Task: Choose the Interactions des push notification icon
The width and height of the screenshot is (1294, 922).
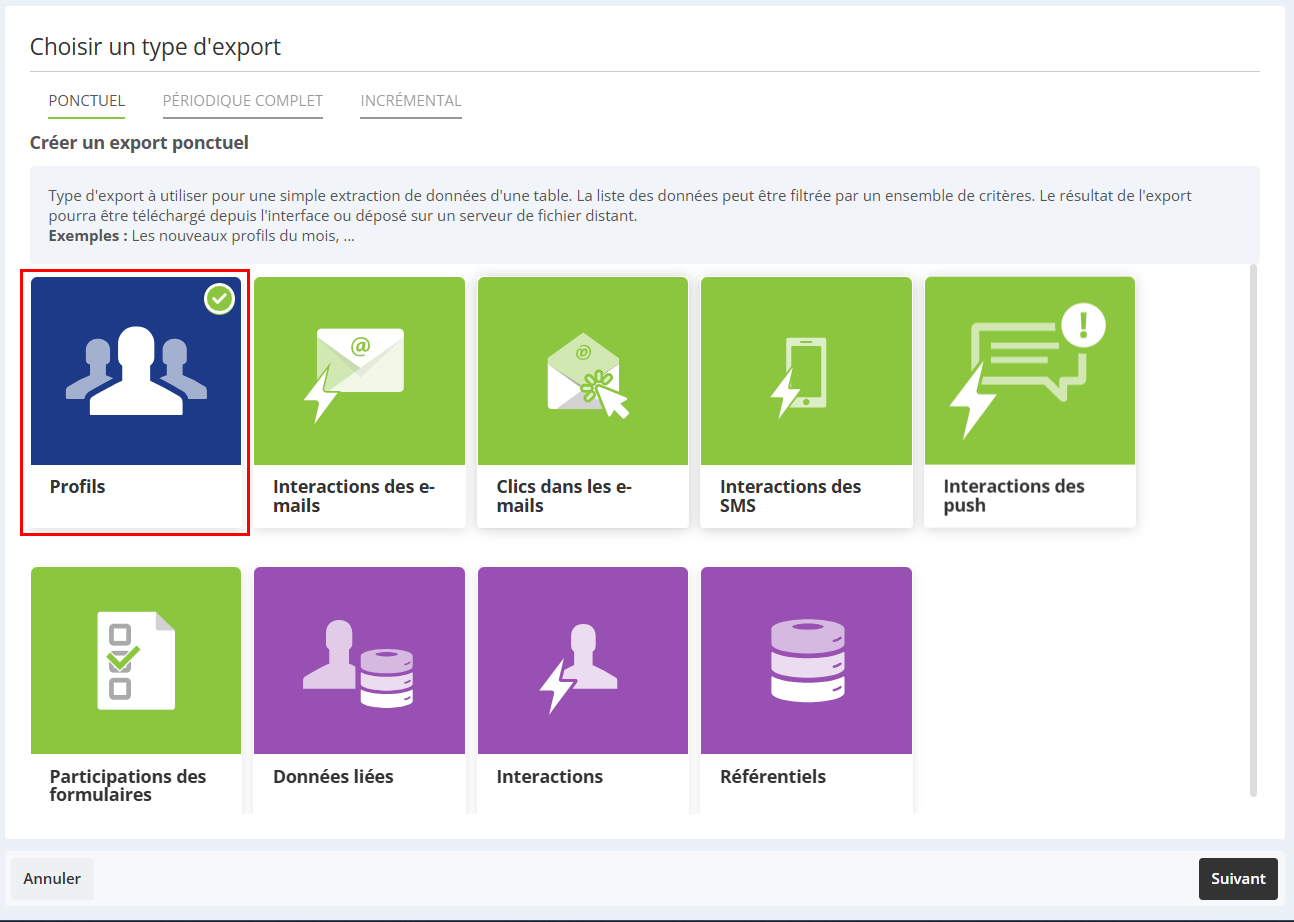Action: 1026,371
